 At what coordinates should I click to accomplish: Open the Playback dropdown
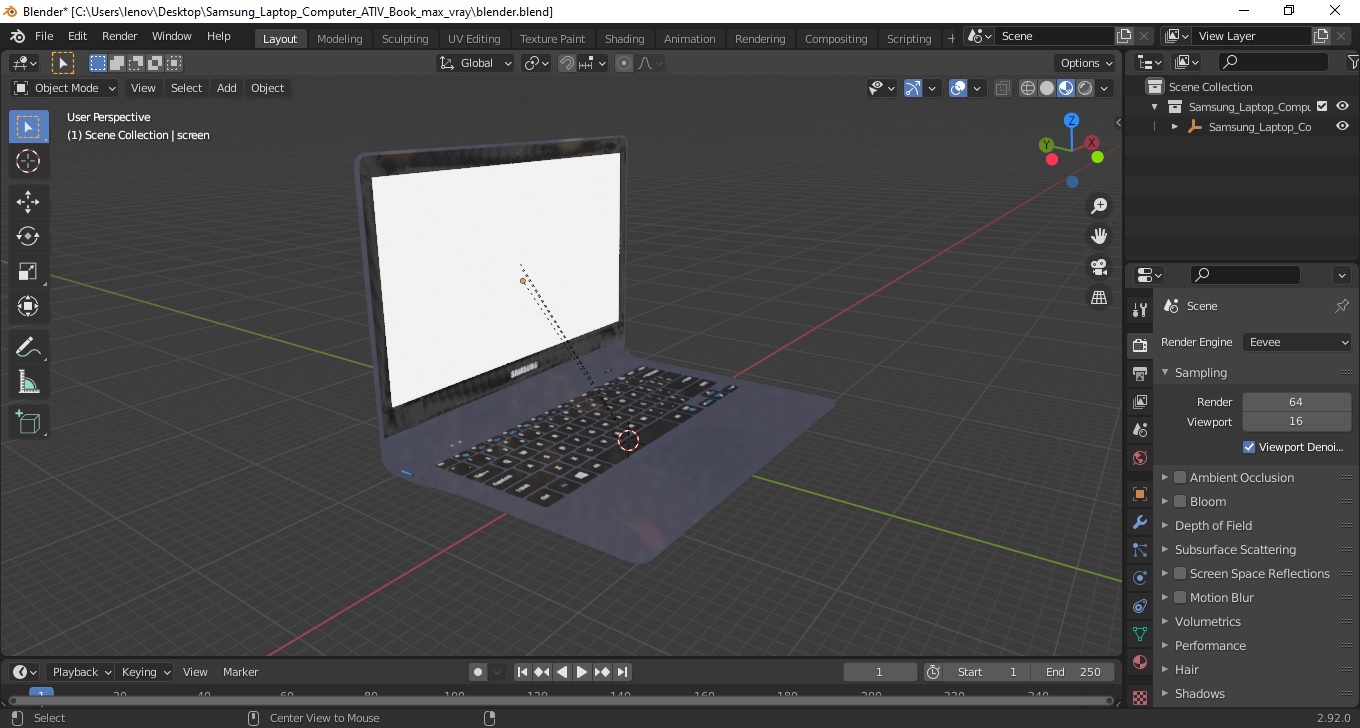[80, 672]
